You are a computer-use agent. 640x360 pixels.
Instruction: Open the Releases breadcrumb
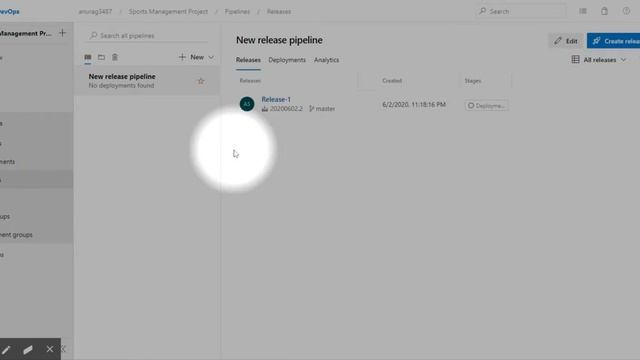coord(279,11)
